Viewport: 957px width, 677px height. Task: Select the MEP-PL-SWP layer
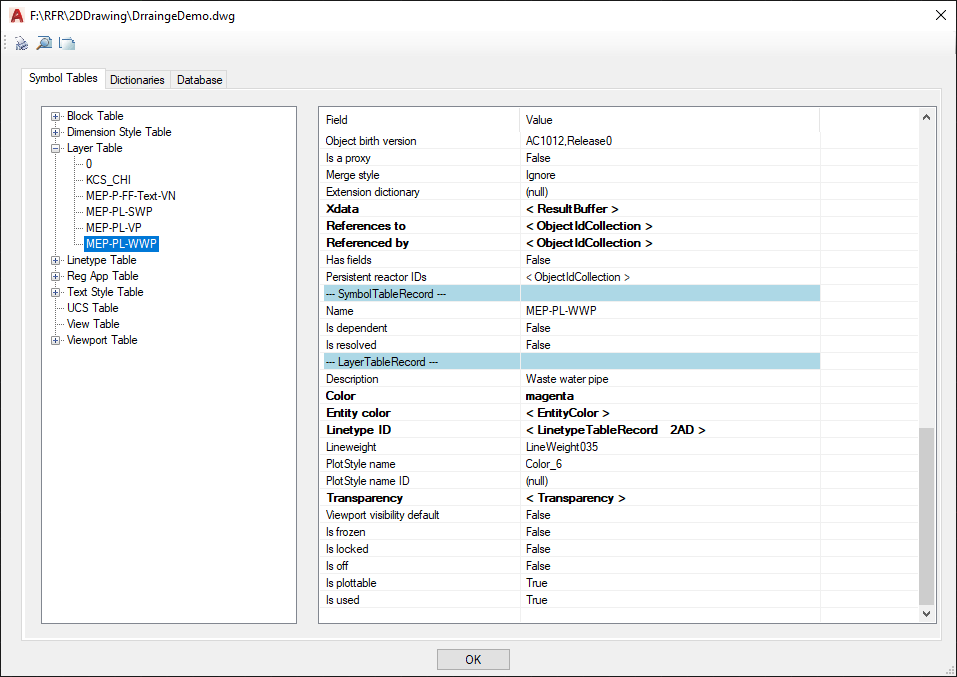coord(119,212)
